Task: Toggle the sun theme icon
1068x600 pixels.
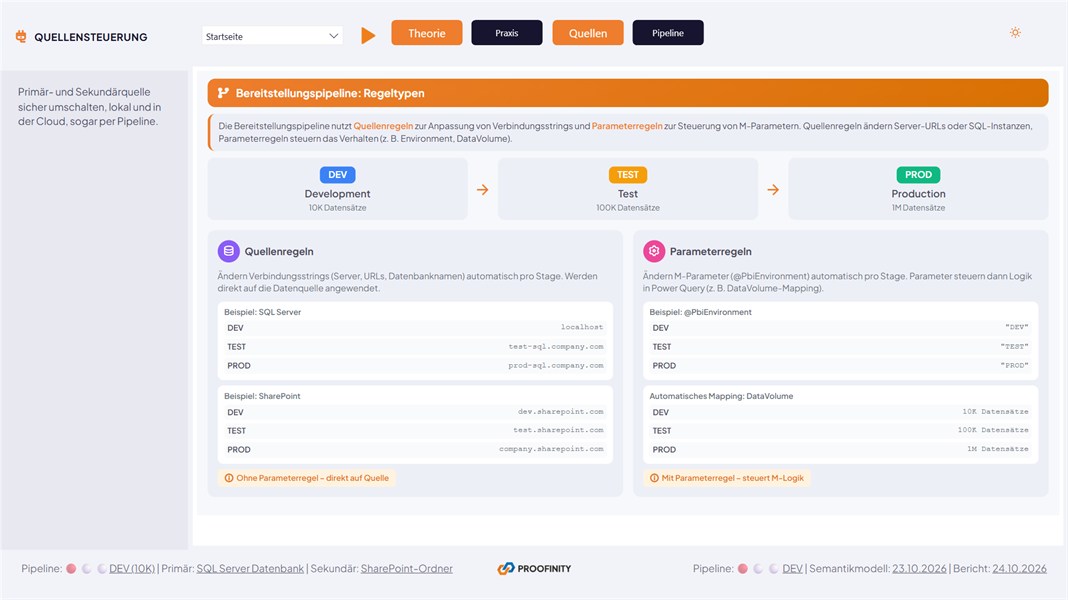Action: pos(1015,32)
